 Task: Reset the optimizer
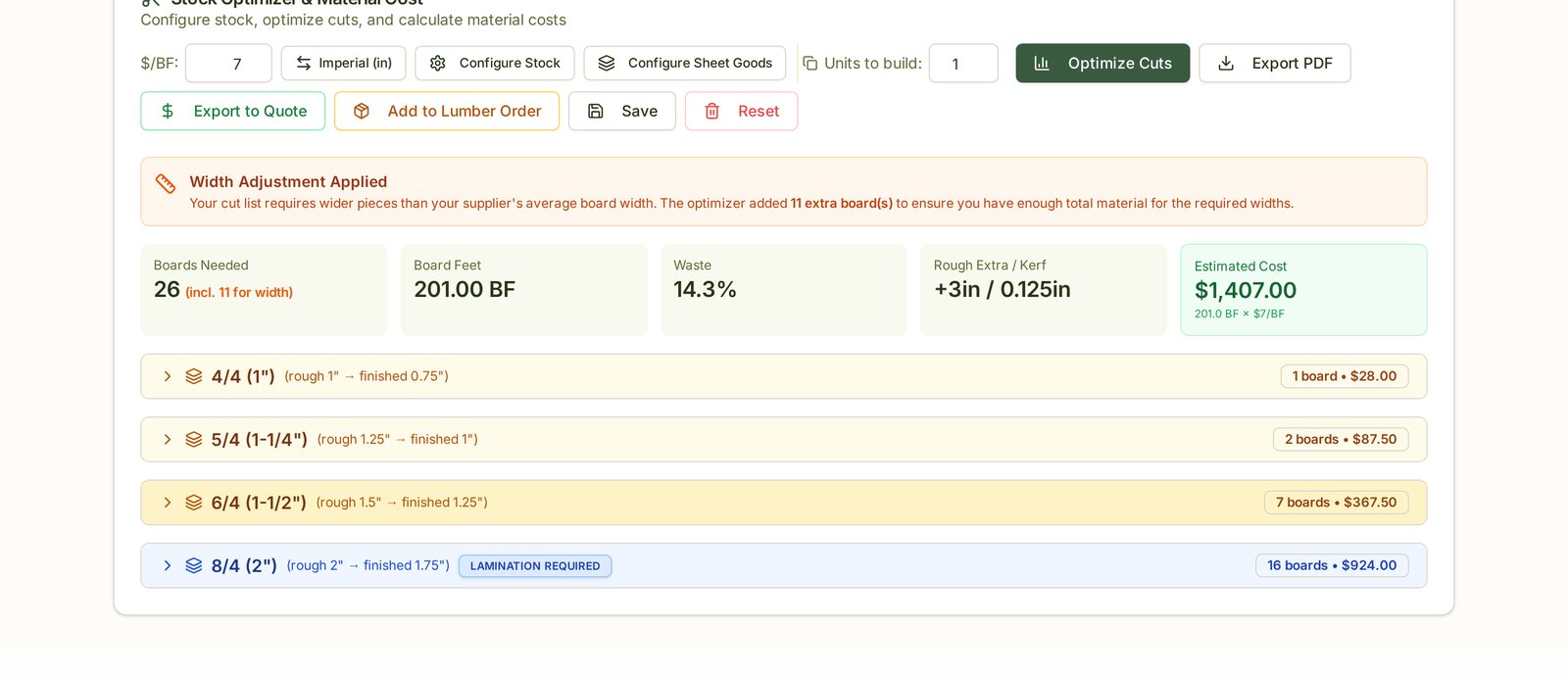(741, 111)
